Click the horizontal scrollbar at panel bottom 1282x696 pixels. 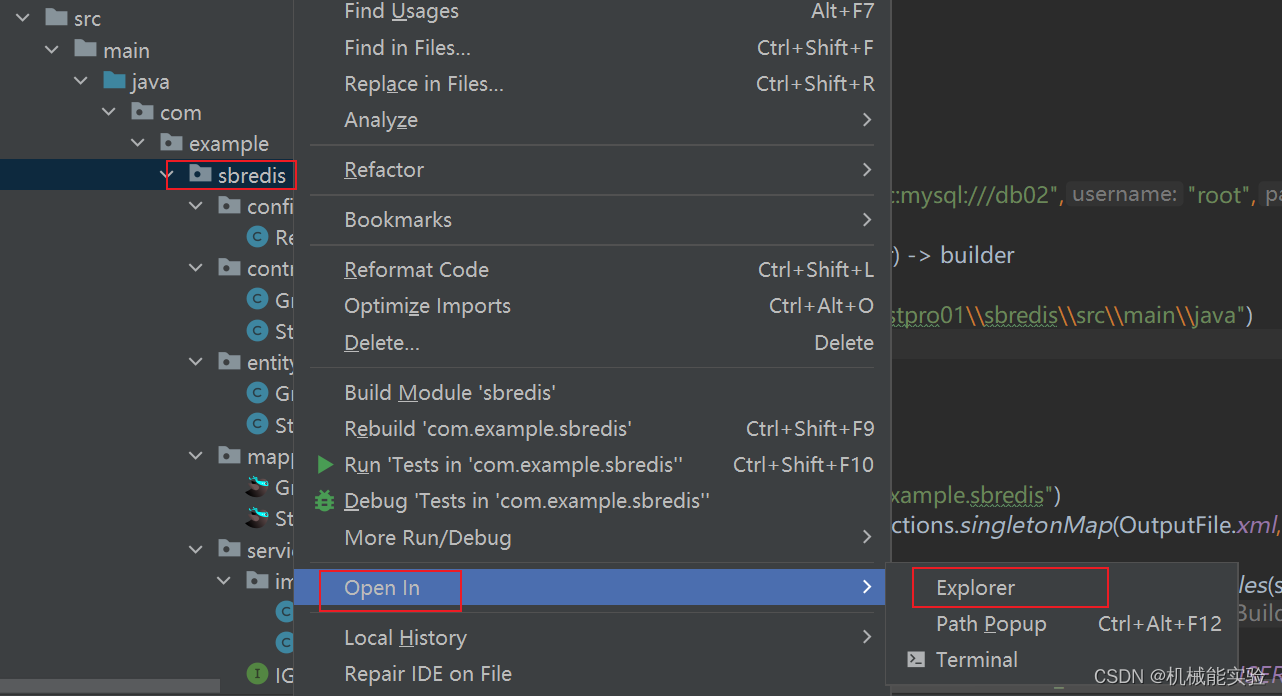point(110,686)
